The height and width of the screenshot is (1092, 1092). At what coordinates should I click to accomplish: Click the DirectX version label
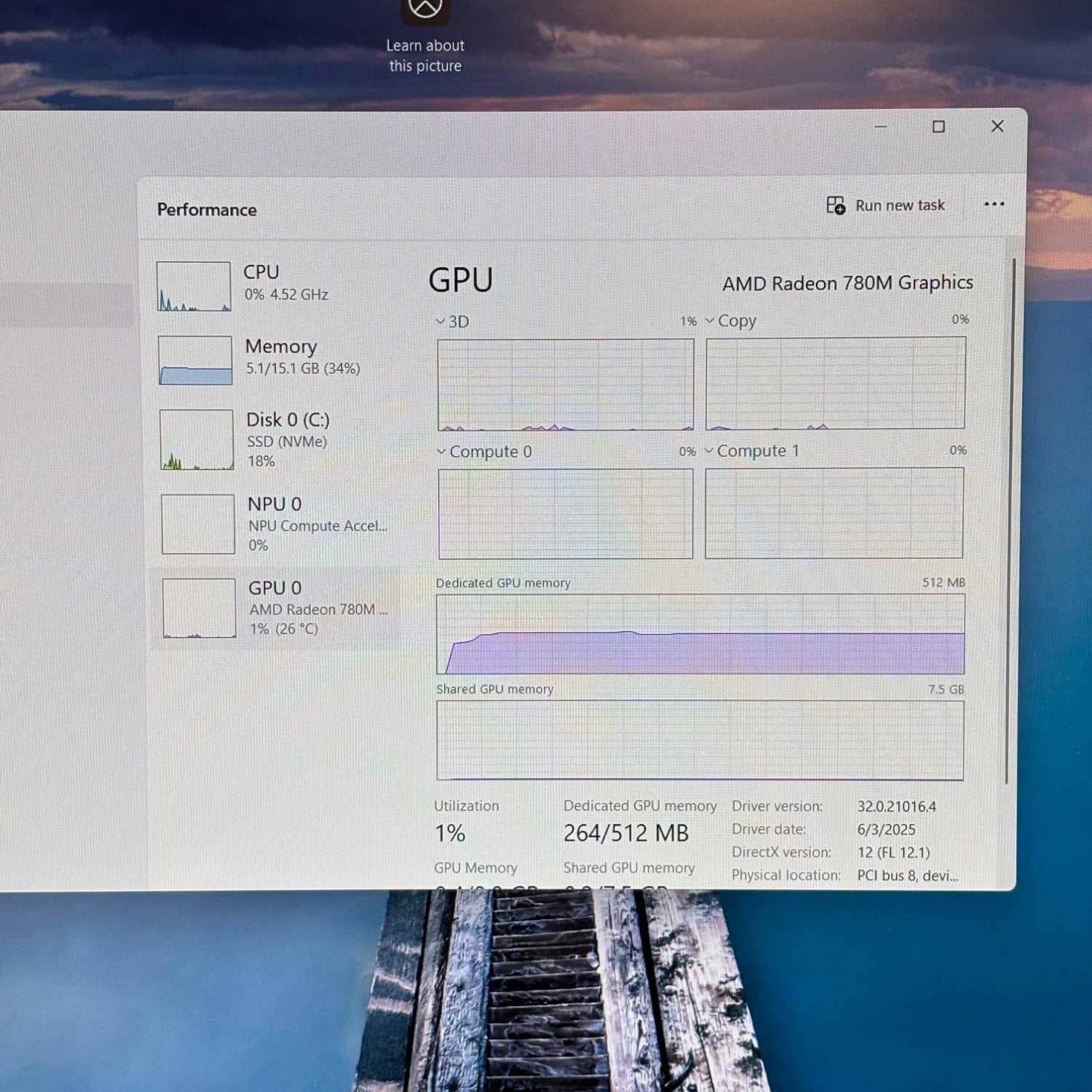point(781,852)
